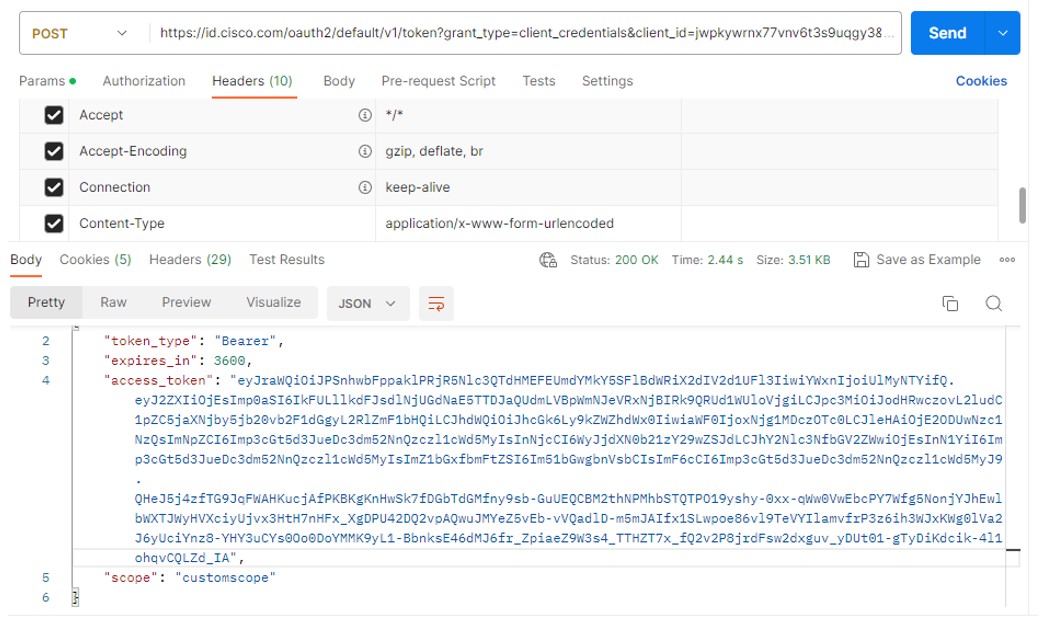
Task: Open the POST method dropdown
Action: pos(79,33)
